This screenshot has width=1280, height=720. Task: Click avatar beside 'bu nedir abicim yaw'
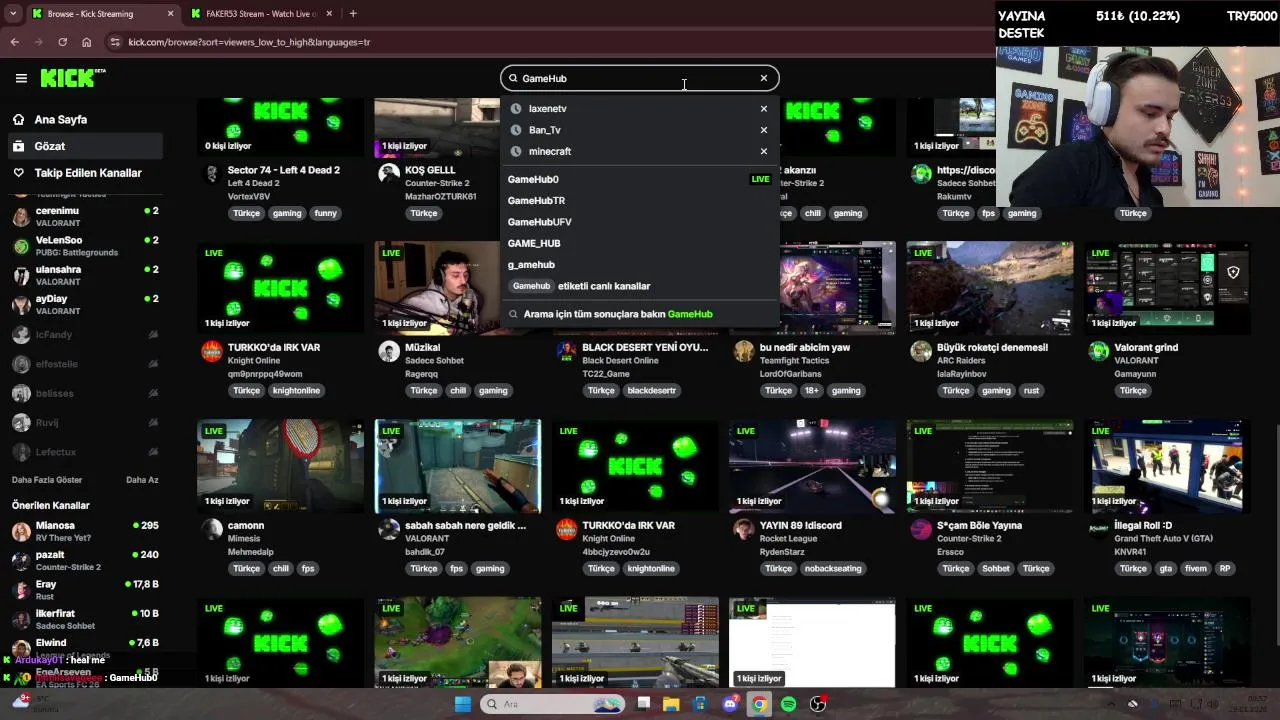[x=743, y=351]
